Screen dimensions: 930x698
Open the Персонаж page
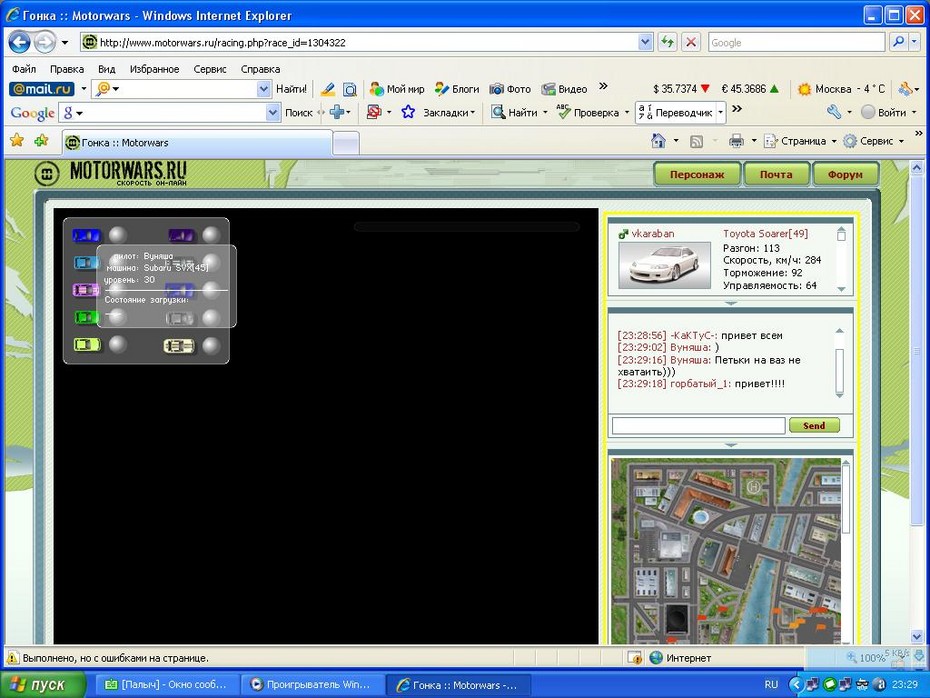click(697, 174)
